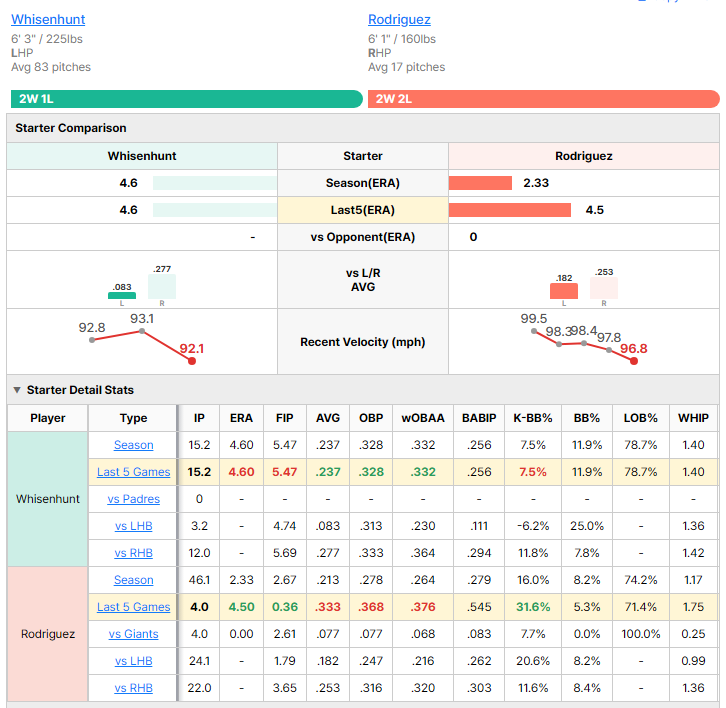
Task: Open Whisenhunt's vs LHB split
Action: pyautogui.click(x=133, y=526)
